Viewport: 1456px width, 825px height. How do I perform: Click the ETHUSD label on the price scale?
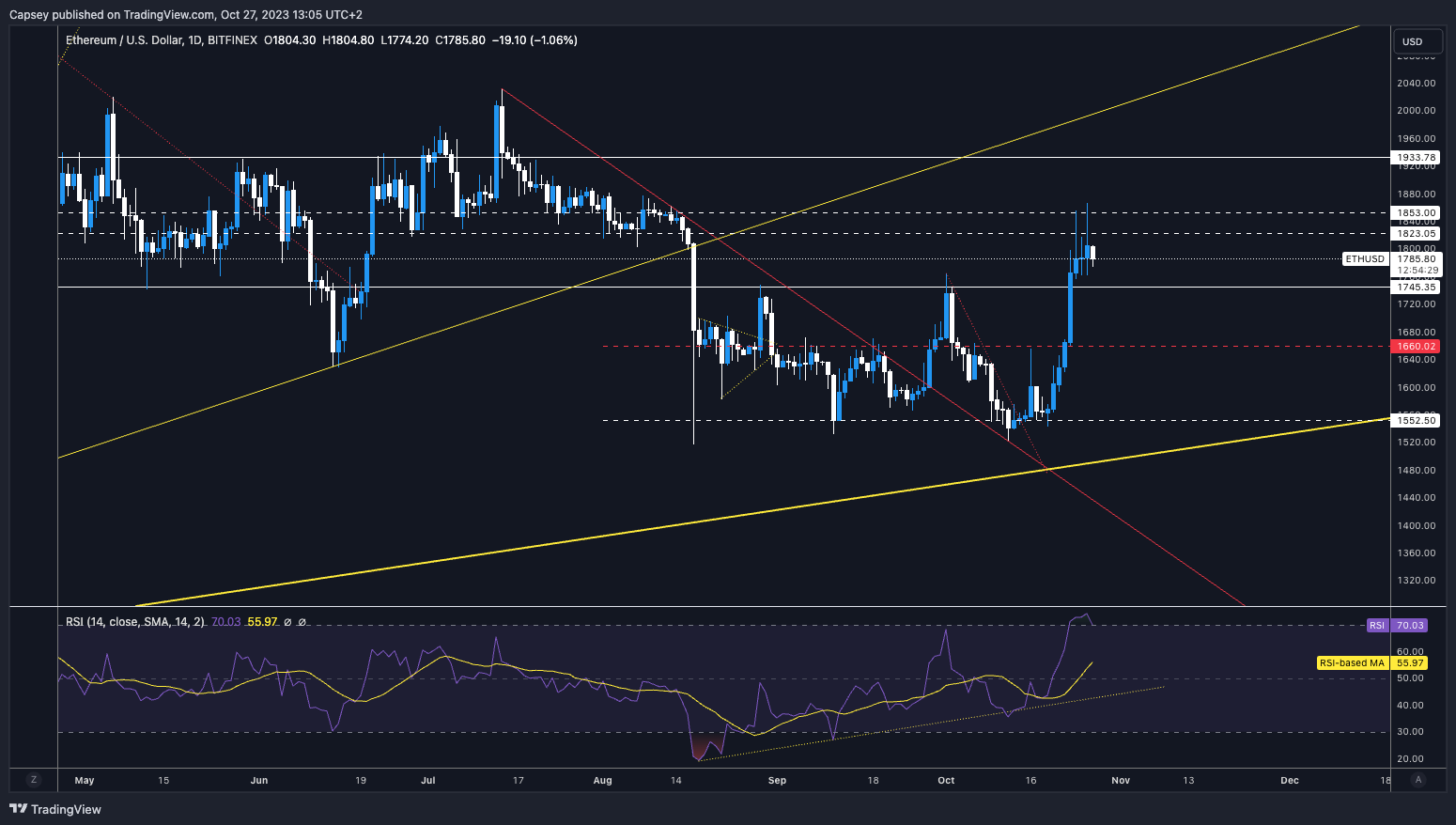pyautogui.click(x=1364, y=258)
